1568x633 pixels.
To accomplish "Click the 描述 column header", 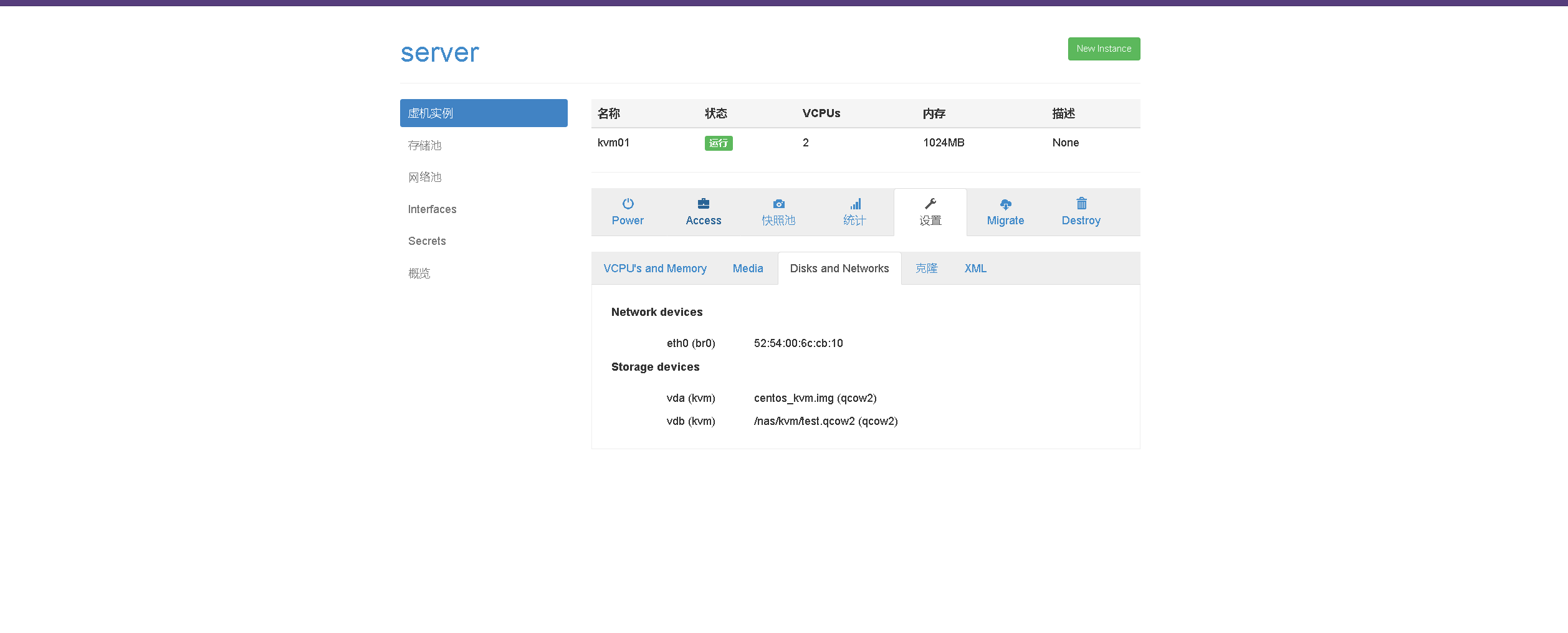I will 1064,113.
